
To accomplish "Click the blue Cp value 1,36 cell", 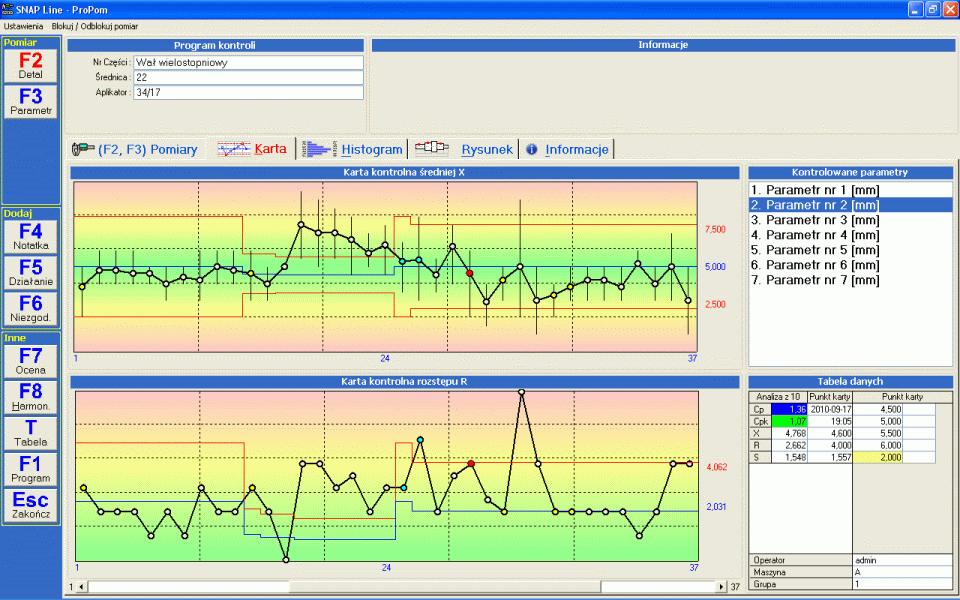I will click(x=790, y=409).
